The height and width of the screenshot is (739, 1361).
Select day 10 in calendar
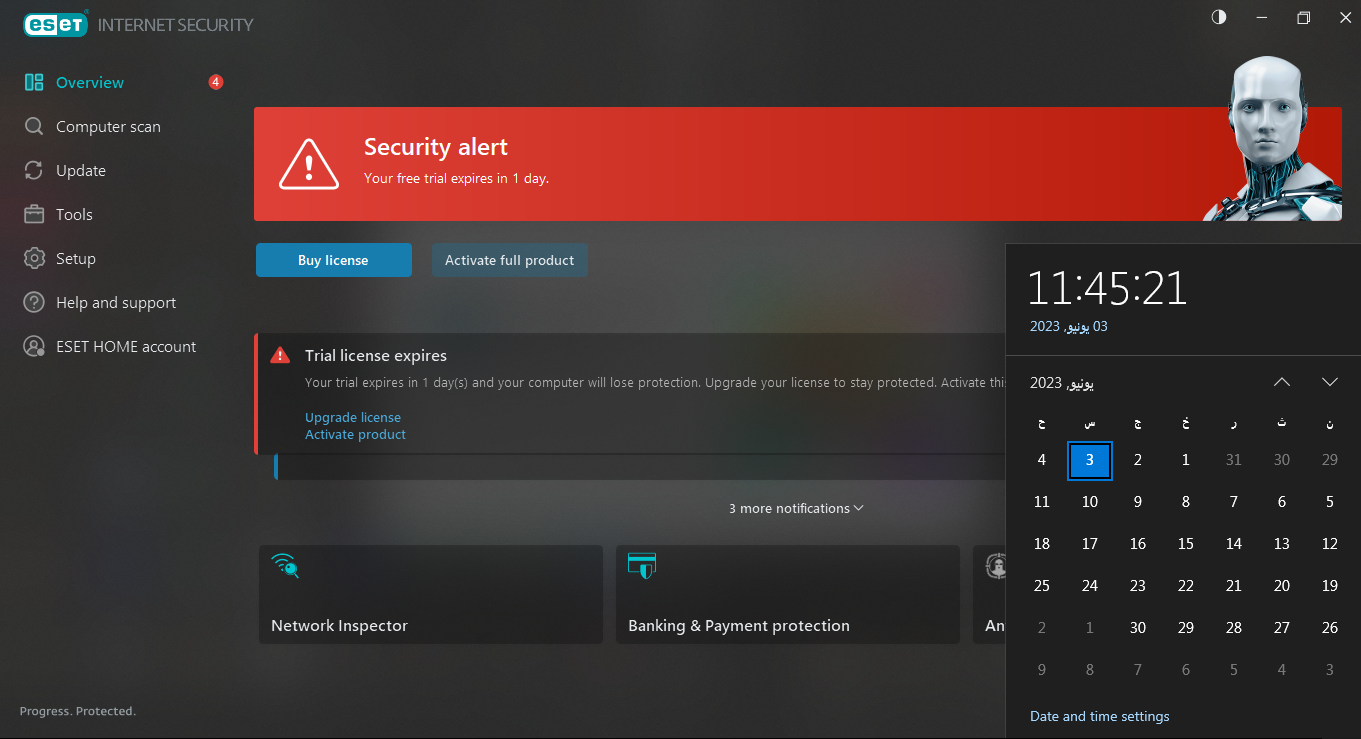1090,502
